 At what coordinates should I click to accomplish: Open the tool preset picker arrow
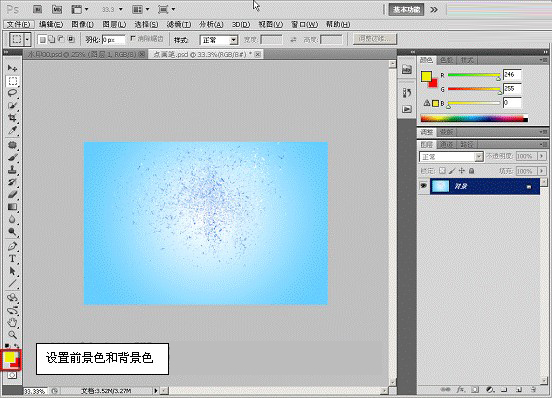click(x=27, y=39)
